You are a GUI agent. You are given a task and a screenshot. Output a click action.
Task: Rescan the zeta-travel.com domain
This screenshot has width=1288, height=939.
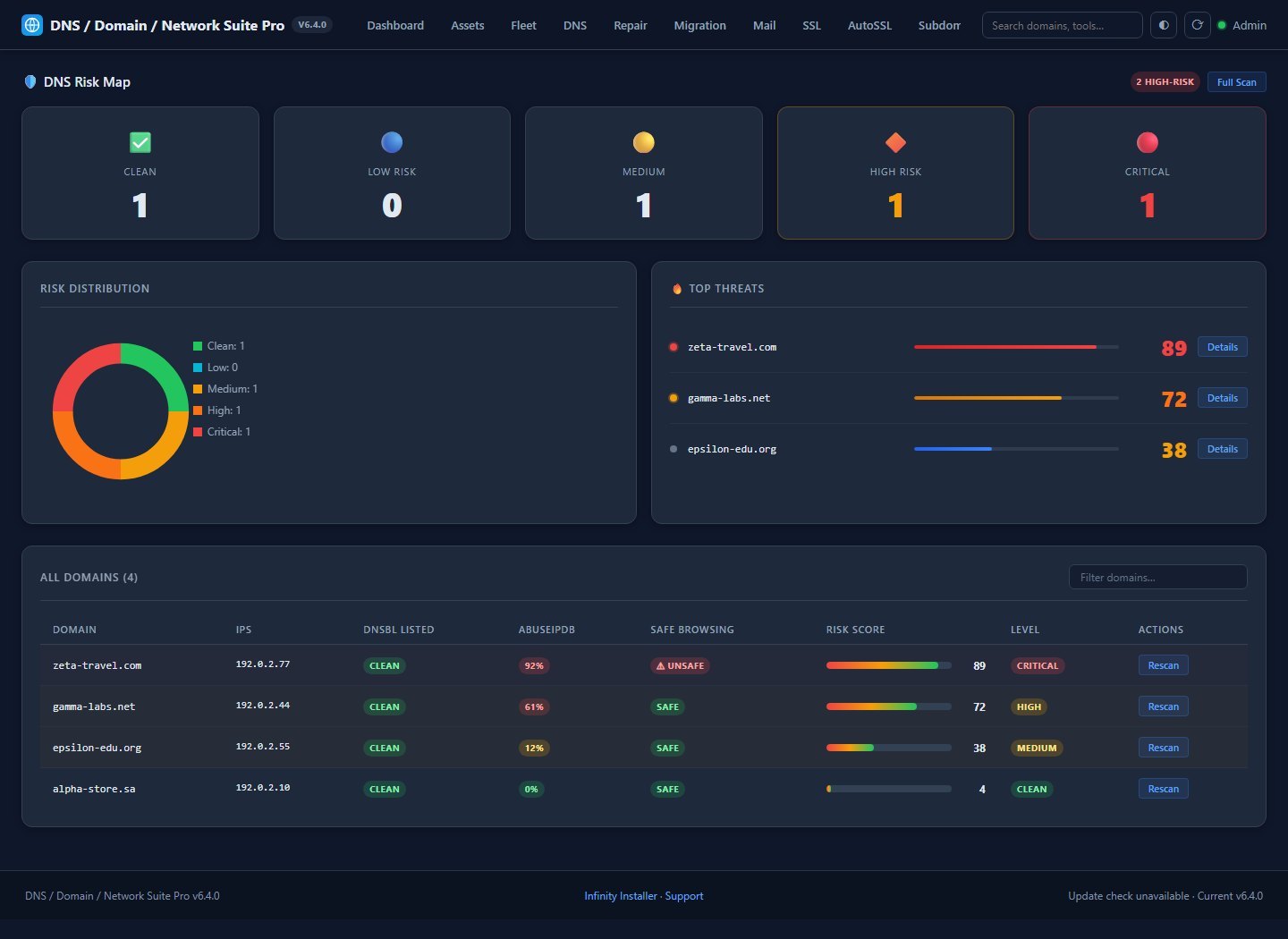click(1163, 665)
